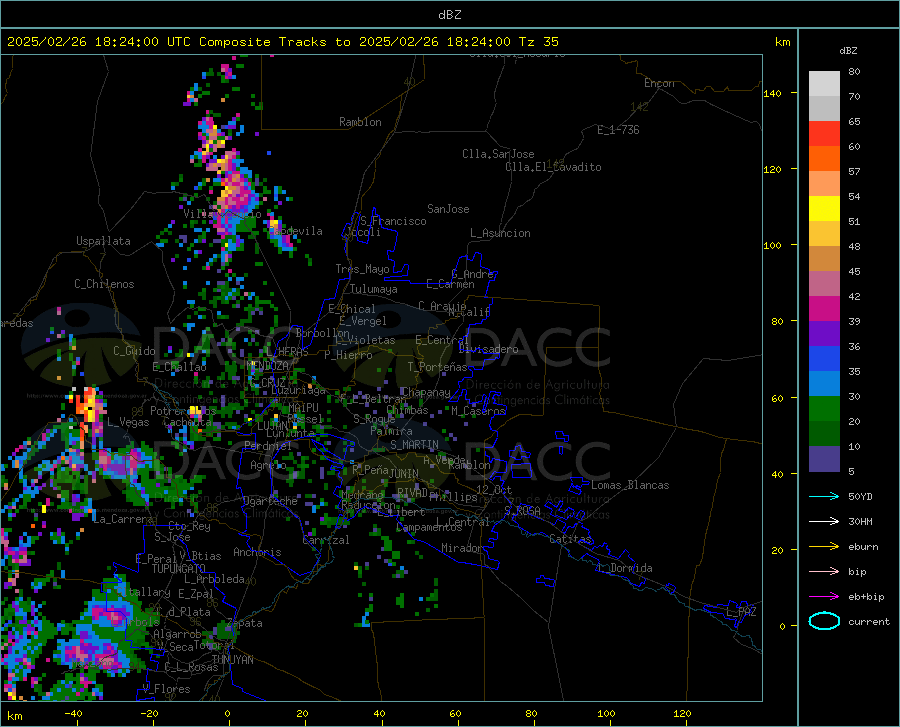The height and width of the screenshot is (727, 900).
Task: Click the 'km' label at the bottom left
Action: tap(14, 716)
